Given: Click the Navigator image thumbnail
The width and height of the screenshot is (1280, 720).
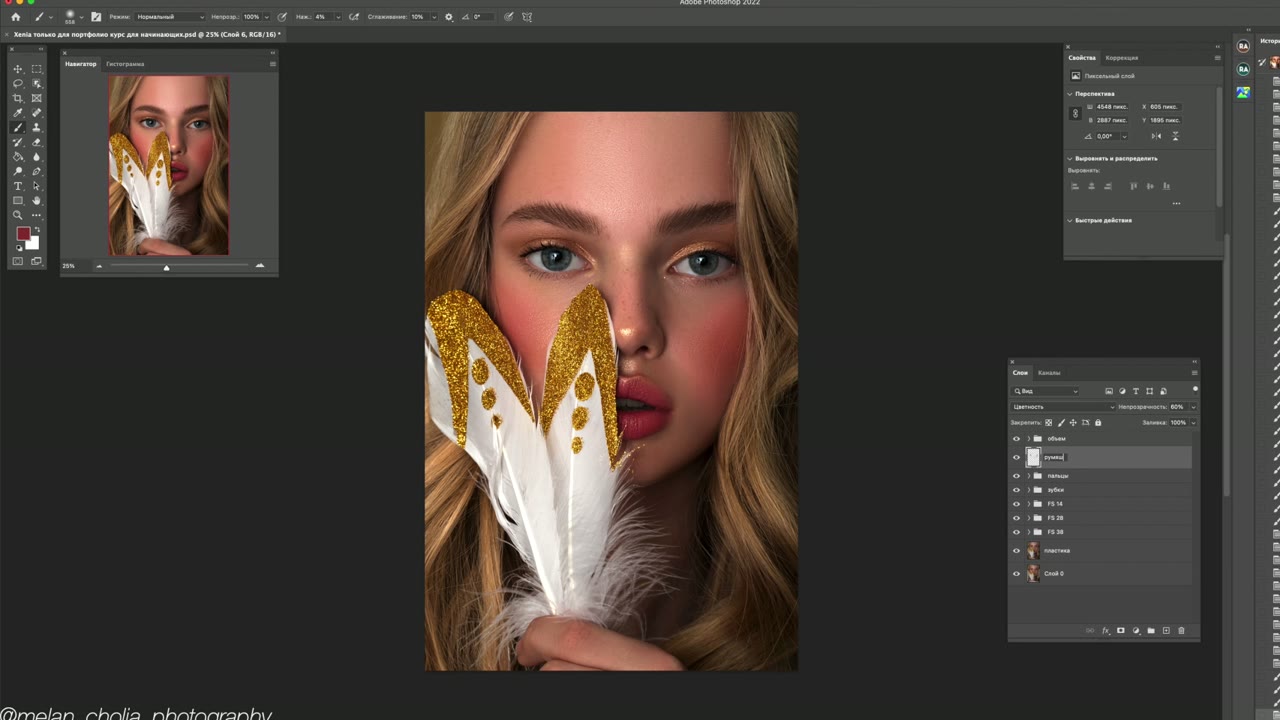Looking at the screenshot, I should pyautogui.click(x=169, y=165).
